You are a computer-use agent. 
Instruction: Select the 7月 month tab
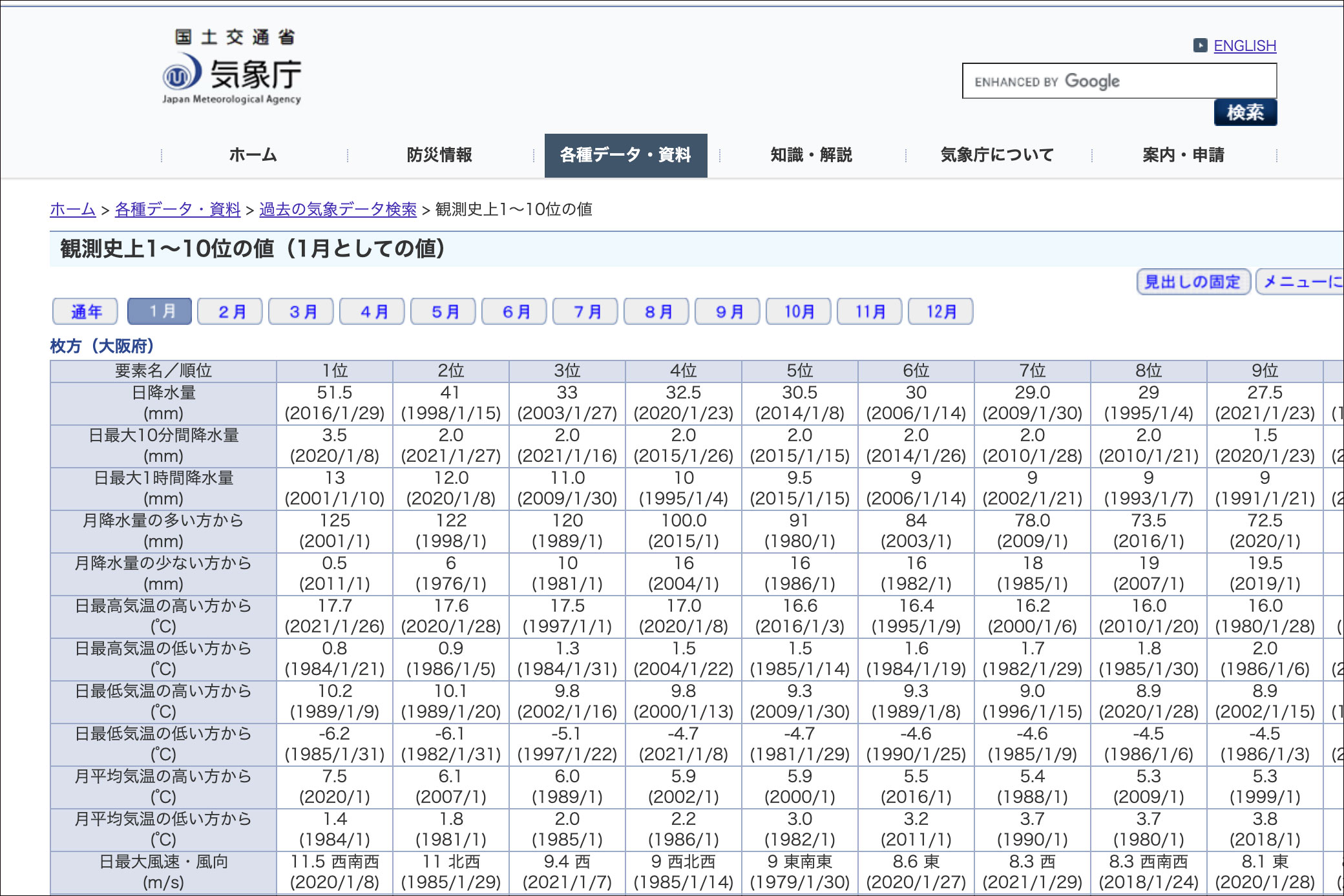coord(586,312)
